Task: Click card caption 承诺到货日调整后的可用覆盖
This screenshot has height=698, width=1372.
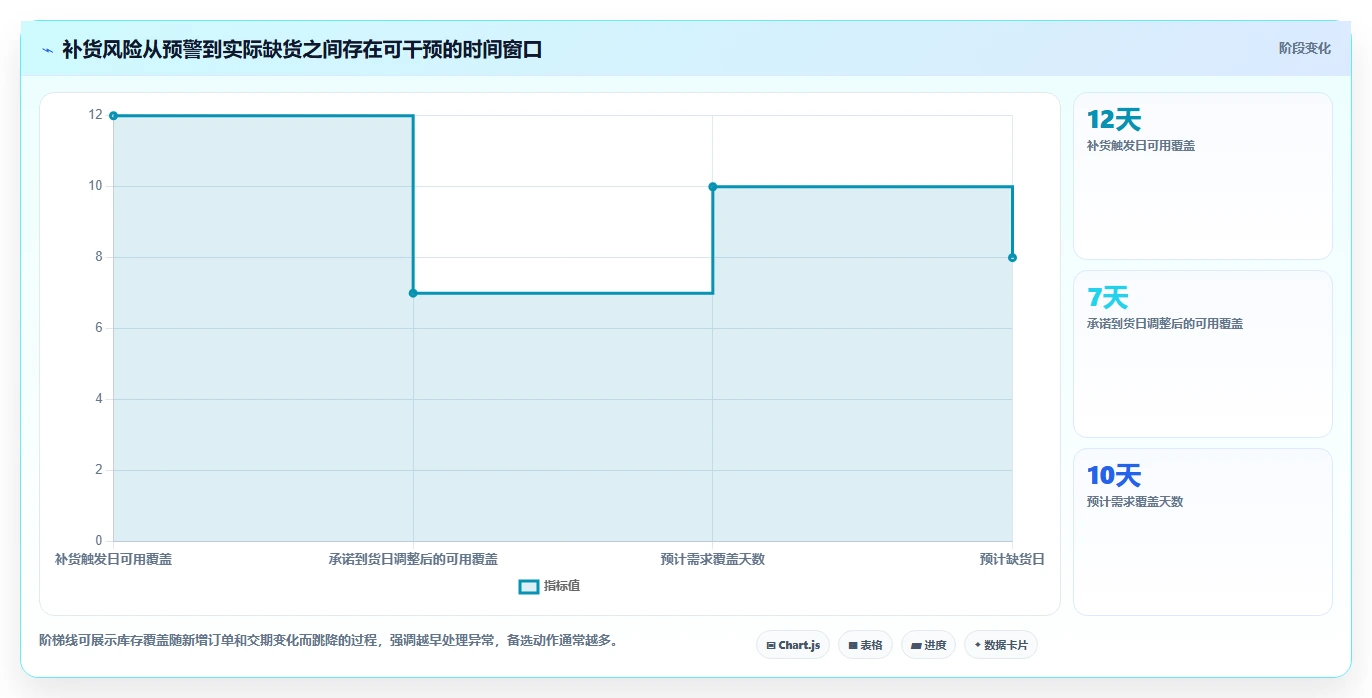Action: [x=1165, y=324]
